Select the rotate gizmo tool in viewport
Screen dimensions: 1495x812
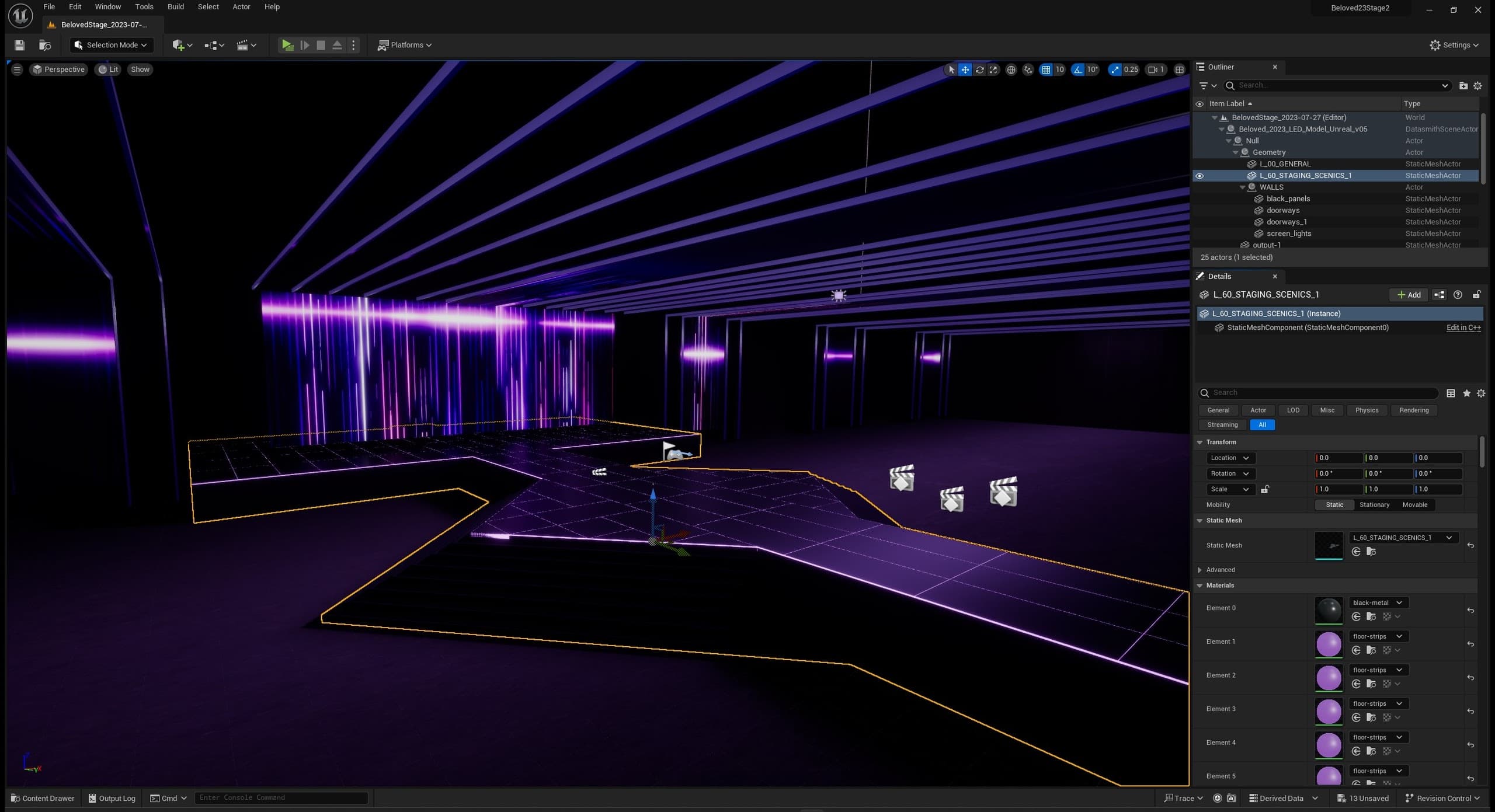tap(979, 69)
